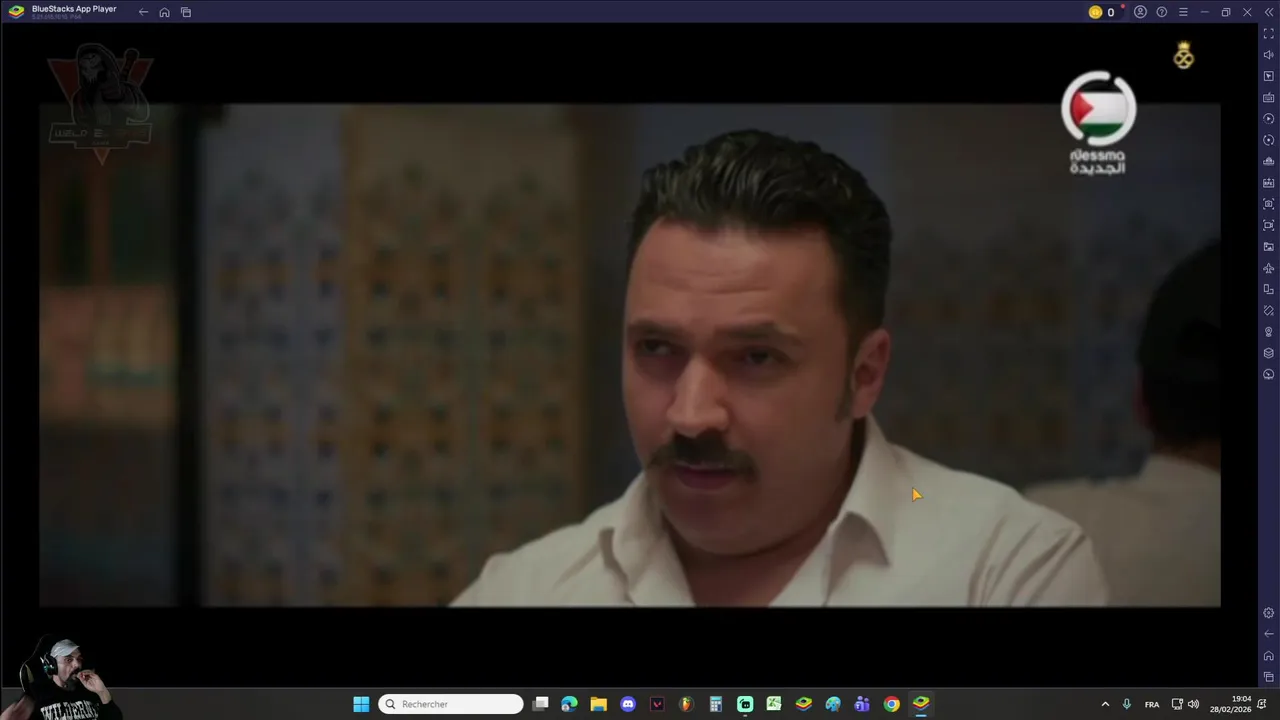Click the rotate screen sidebar icon
This screenshot has width=1280, height=720.
tap(1268, 289)
